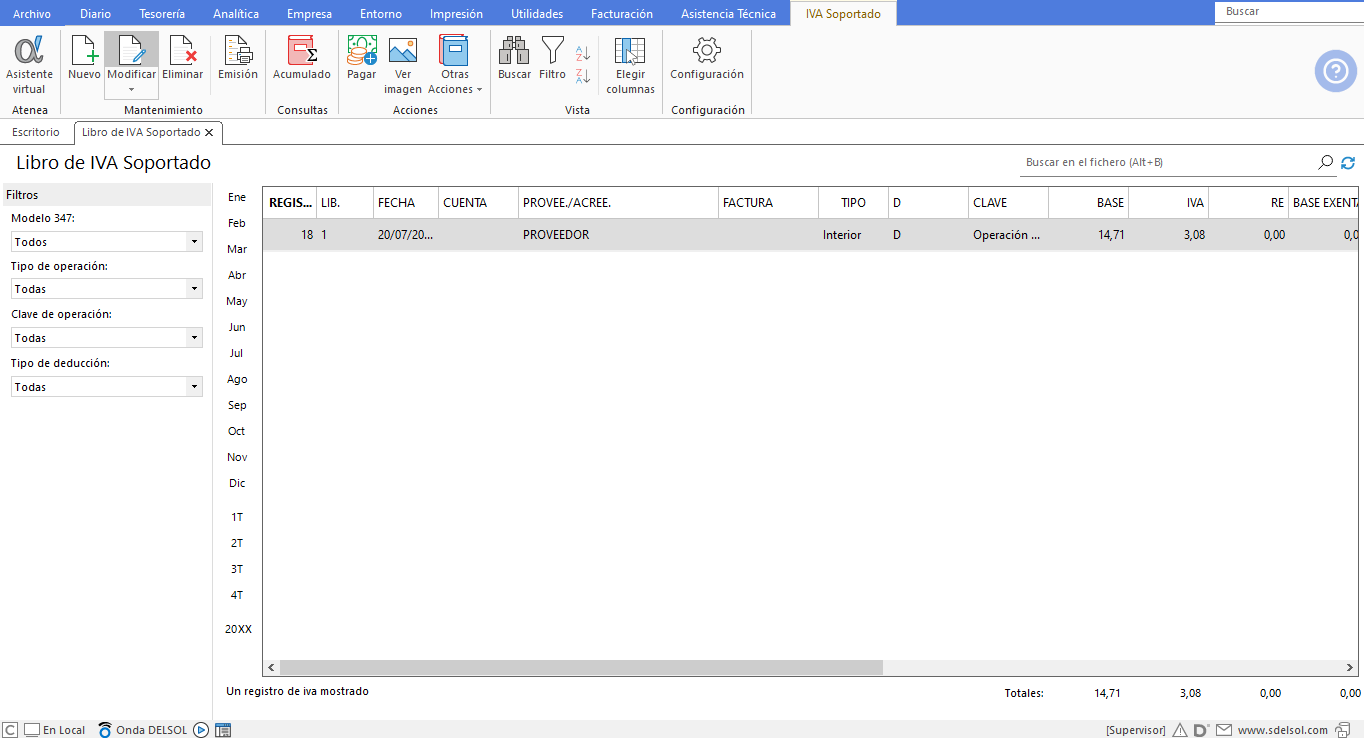Click the horizontal scrollbar thumb
Viewport: 1364px width, 738px height.
581,667
